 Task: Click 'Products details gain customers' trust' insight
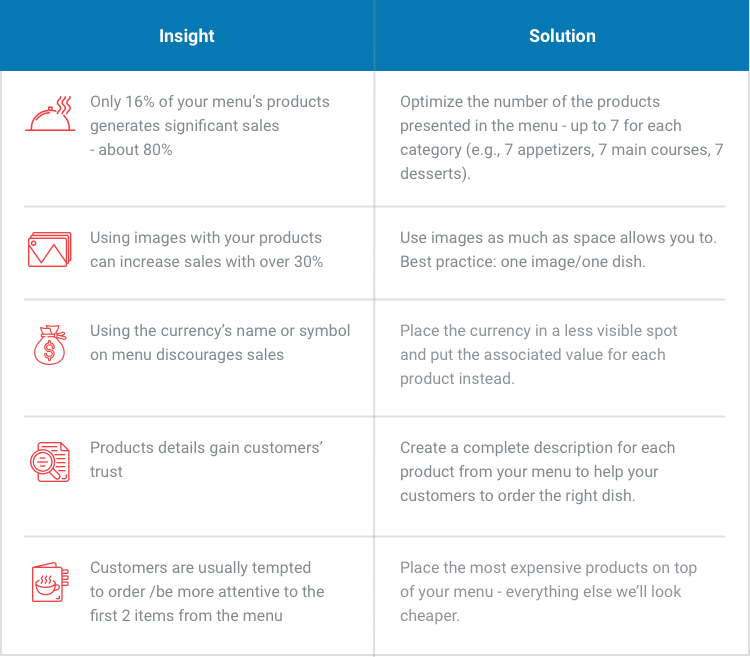(206, 460)
